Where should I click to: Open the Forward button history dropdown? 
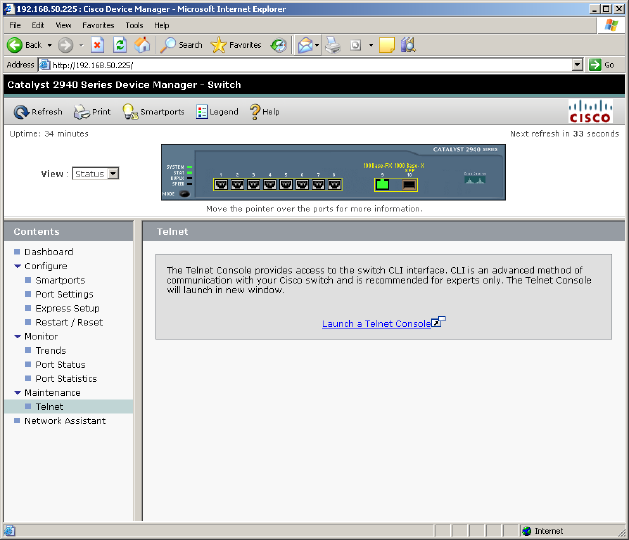81,45
